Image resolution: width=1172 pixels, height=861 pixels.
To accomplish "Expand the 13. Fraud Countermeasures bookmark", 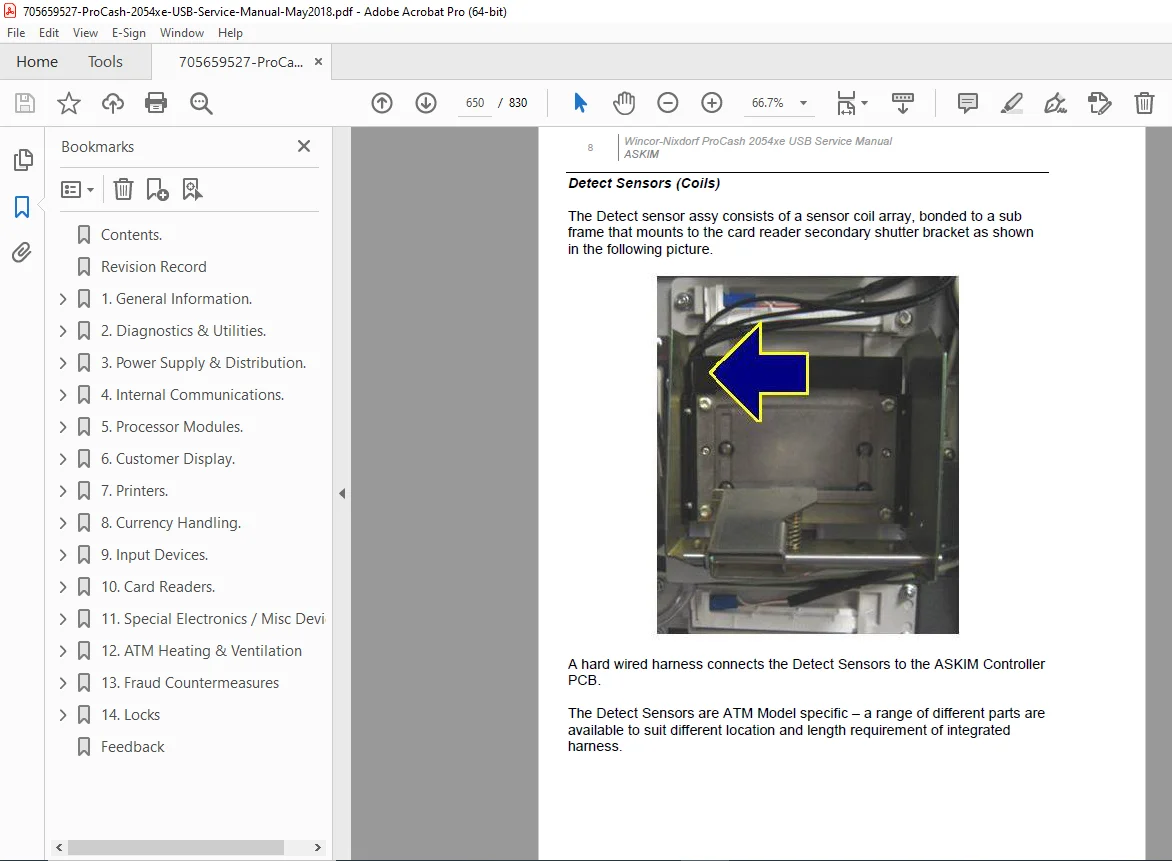I will 63,683.
